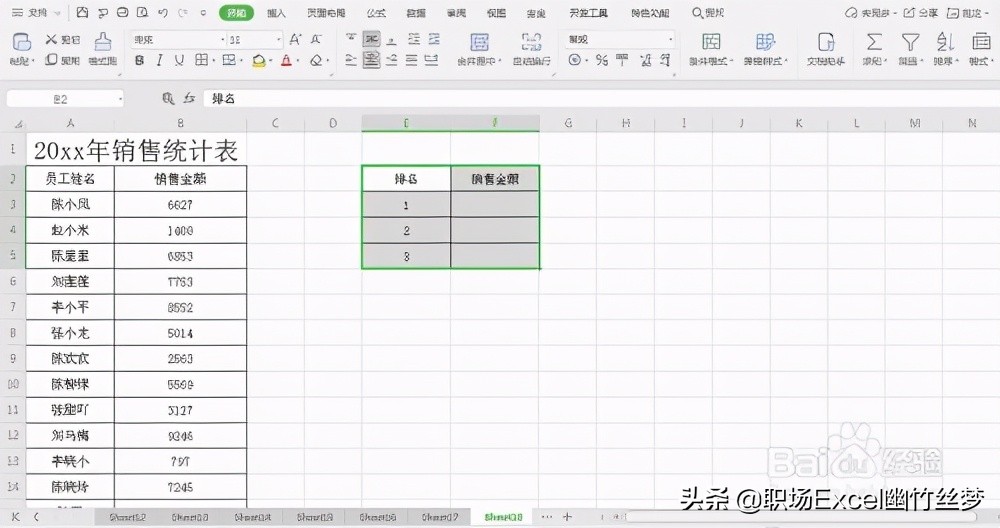Switch to the Insert ribbon tab
The height and width of the screenshot is (528, 1000).
[x=276, y=13]
